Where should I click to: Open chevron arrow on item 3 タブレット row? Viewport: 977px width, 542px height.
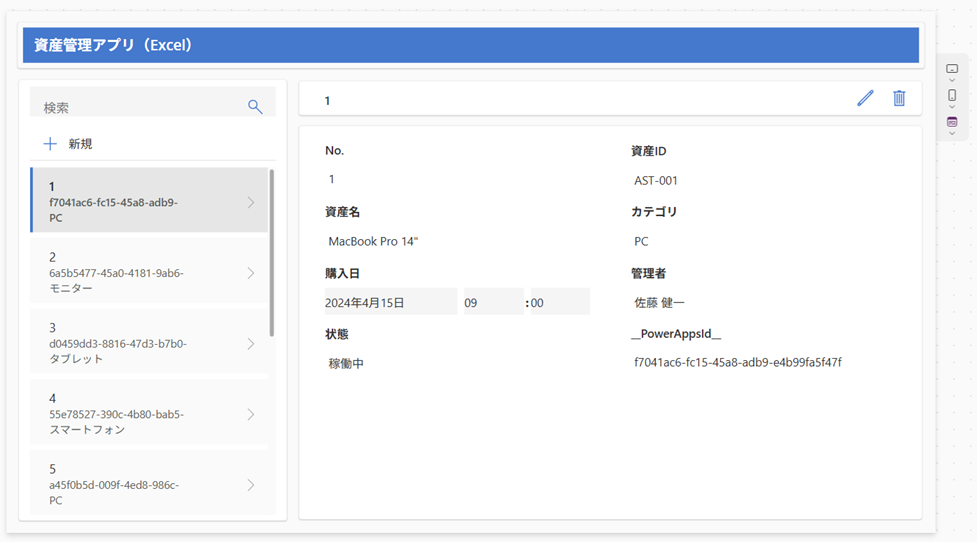251,344
